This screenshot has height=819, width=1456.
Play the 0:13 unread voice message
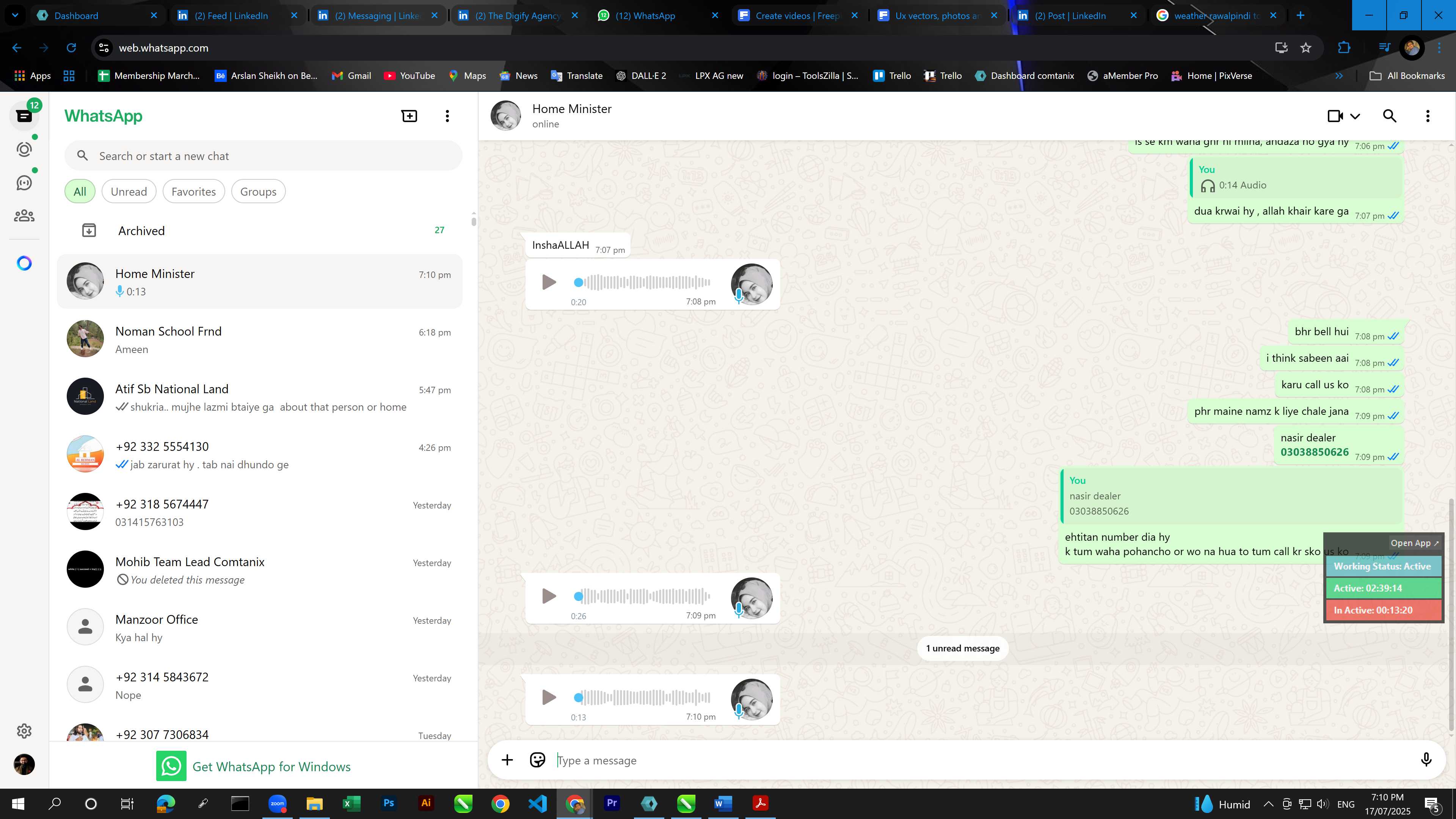click(x=548, y=697)
